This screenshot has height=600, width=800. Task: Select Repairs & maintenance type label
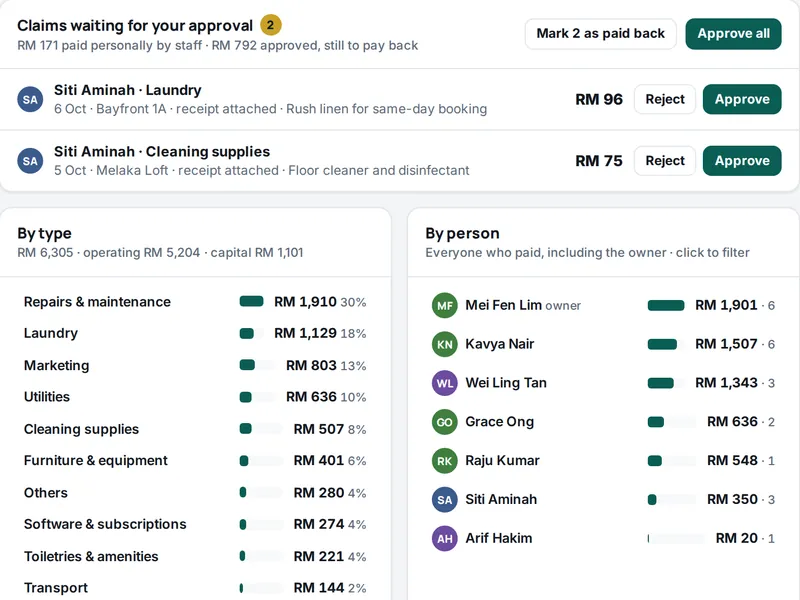click(x=97, y=302)
